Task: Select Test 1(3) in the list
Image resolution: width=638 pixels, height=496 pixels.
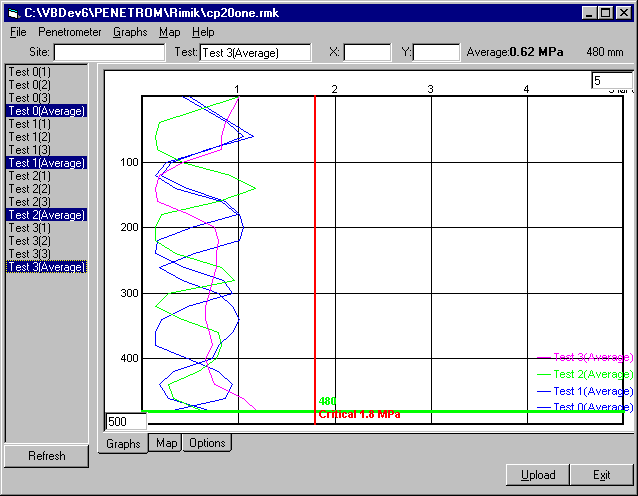Action: (x=46, y=150)
